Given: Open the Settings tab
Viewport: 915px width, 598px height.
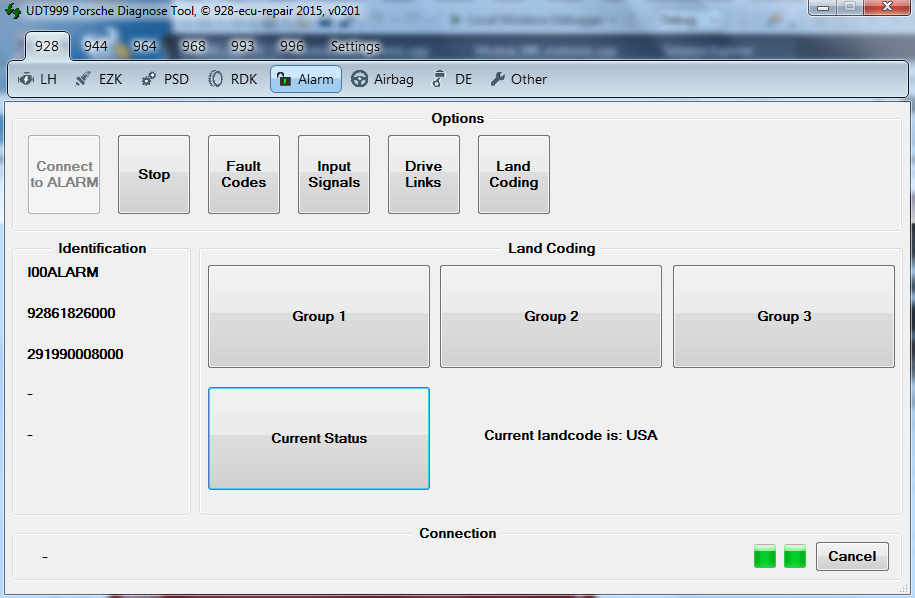Looking at the screenshot, I should click(x=355, y=46).
